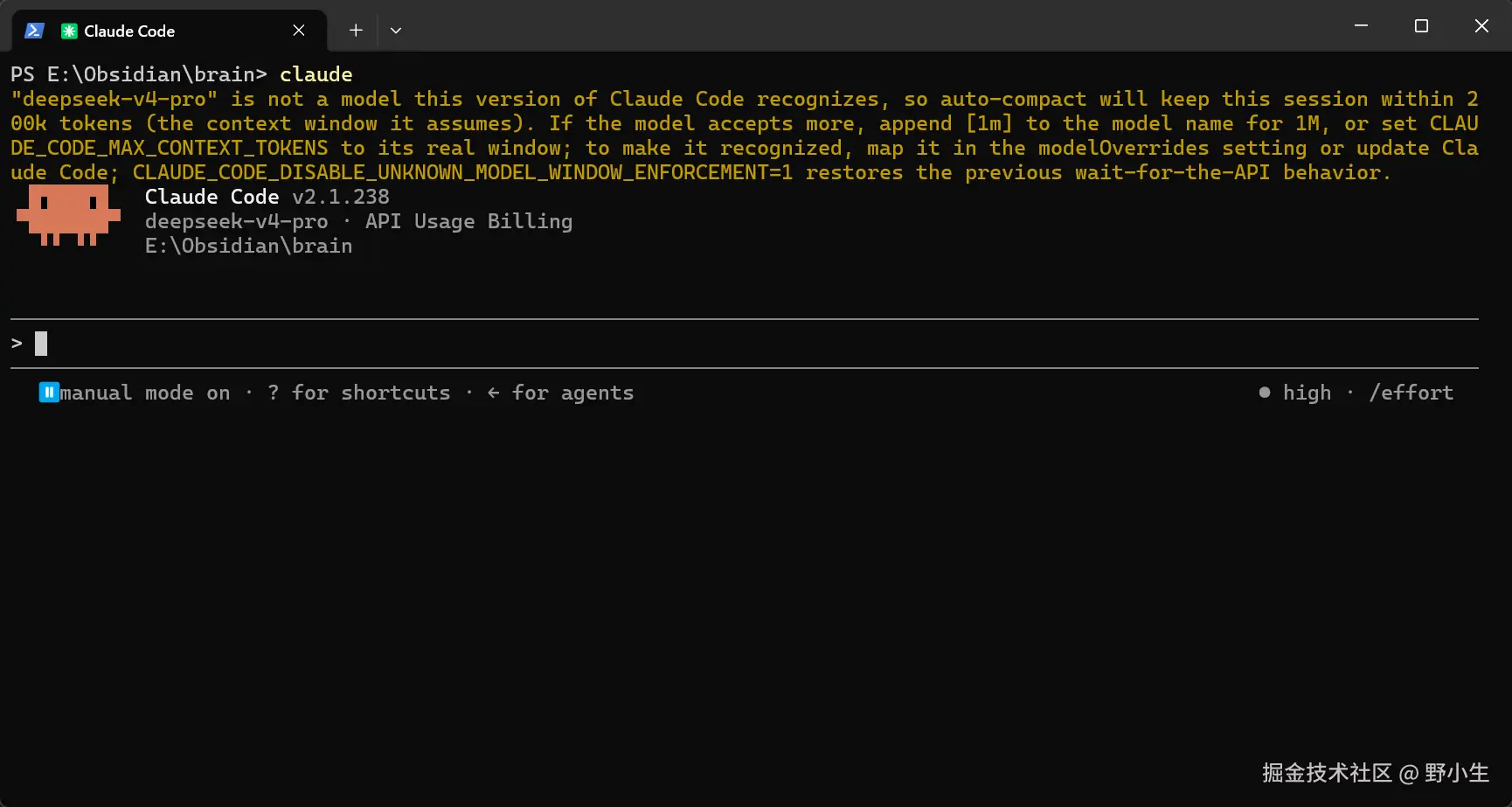Image resolution: width=1512 pixels, height=807 pixels.
Task: Minimize the terminal window
Action: point(1361,26)
